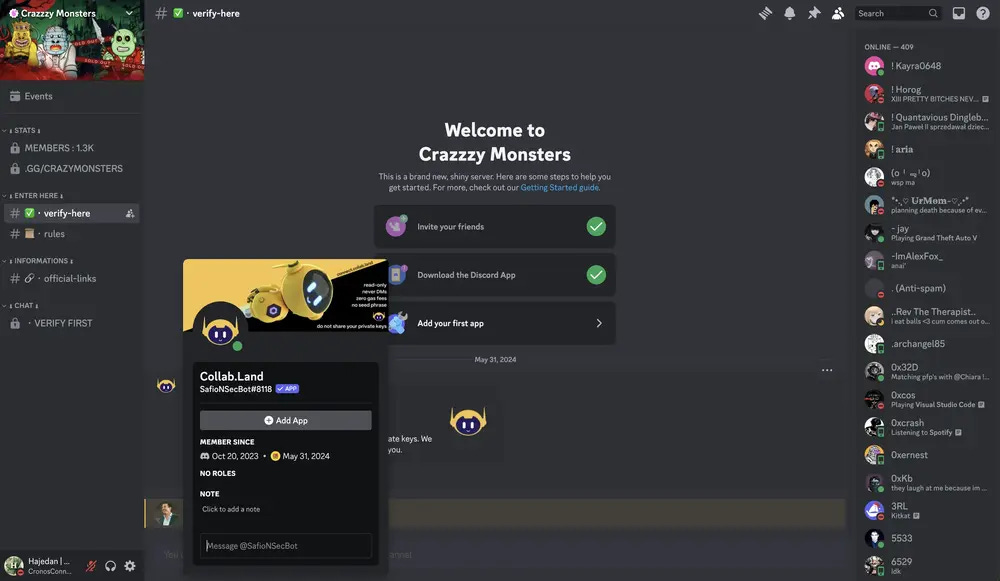This screenshot has height=581, width=1000.
Task: Focus the Message @SafioNSecBot field
Action: [286, 546]
